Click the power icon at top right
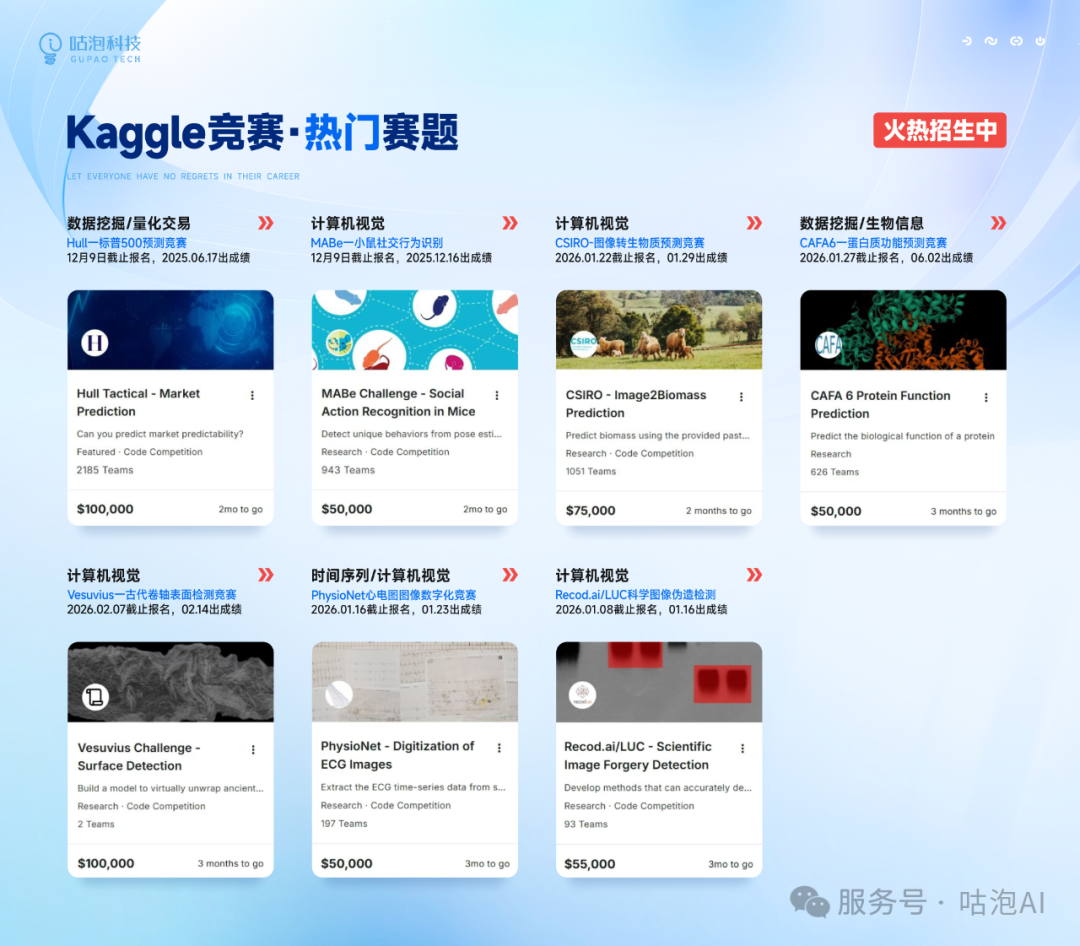Viewport: 1080px width, 946px height. pos(1040,41)
